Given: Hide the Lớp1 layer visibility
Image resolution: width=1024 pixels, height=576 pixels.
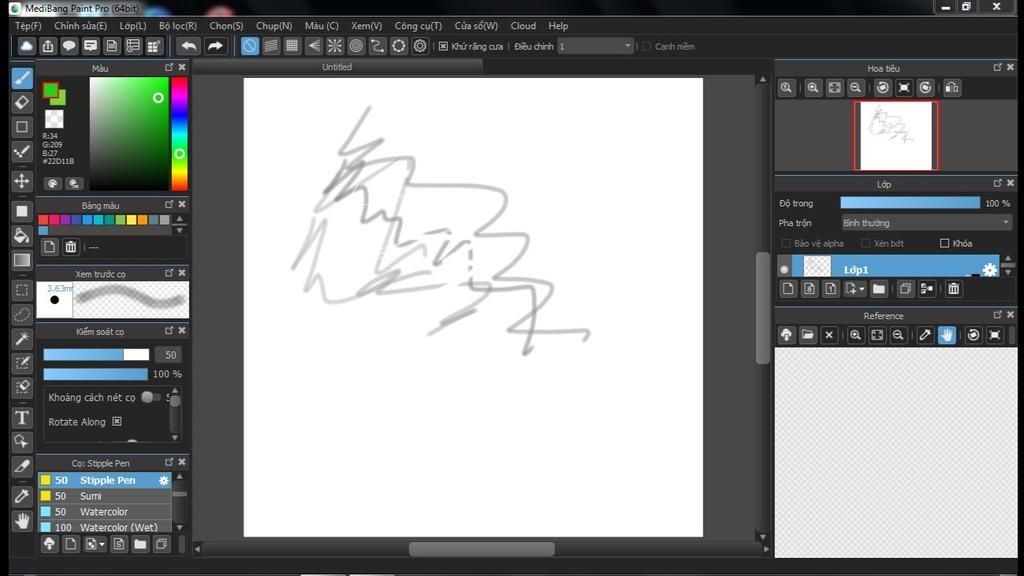Looking at the screenshot, I should 784,269.
